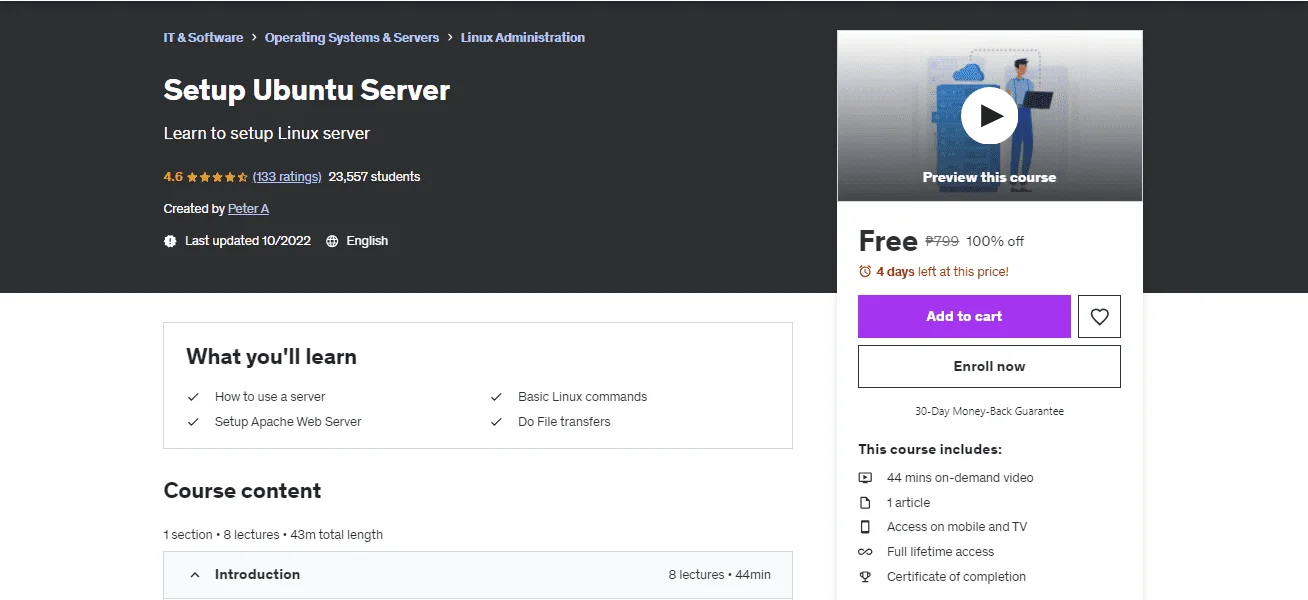This screenshot has height=600, width=1308.
Task: Click checkmark beside Basic Linux commands
Action: (496, 397)
